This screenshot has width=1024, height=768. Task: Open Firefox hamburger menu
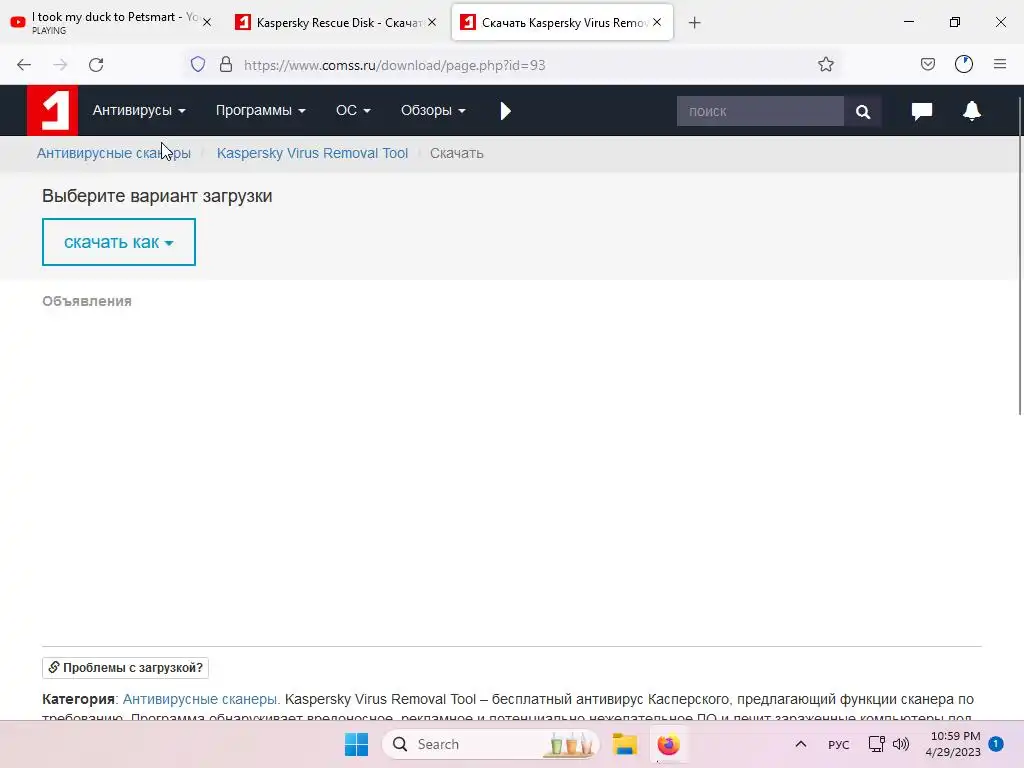(1000, 64)
